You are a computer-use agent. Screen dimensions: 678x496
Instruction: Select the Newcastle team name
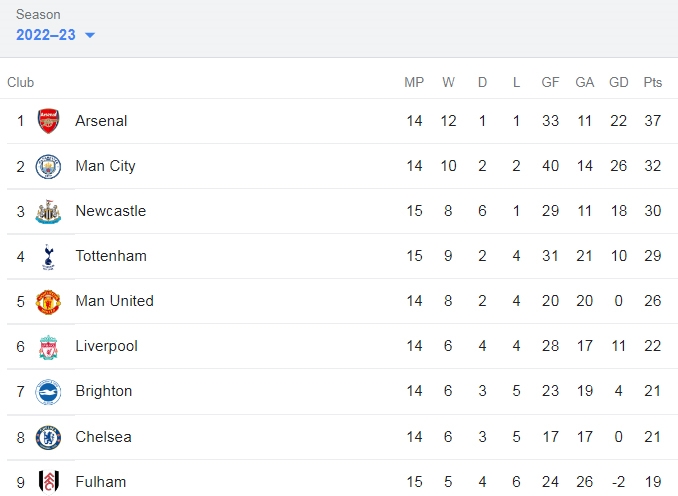pyautogui.click(x=111, y=211)
